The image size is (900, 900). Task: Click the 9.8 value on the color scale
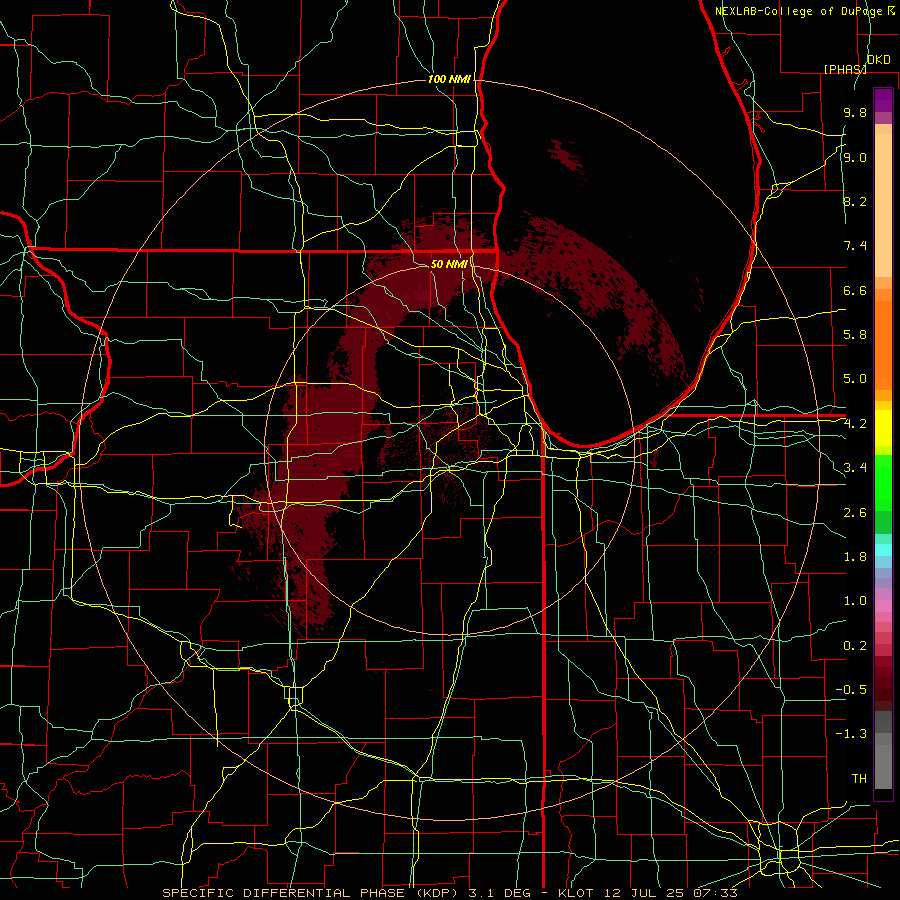(855, 112)
